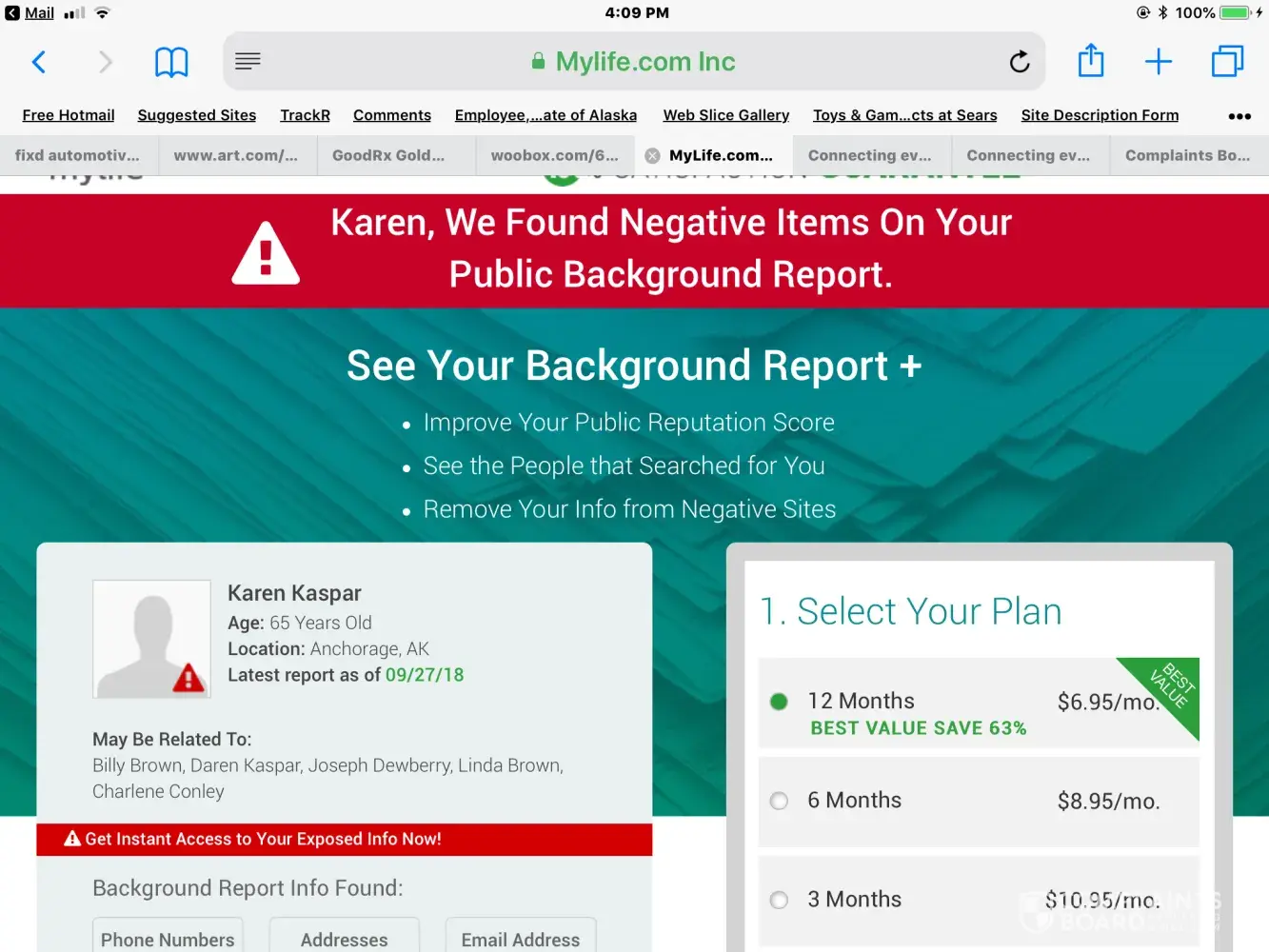Tap the Karen Kaspar profile silhouette

pos(151,639)
